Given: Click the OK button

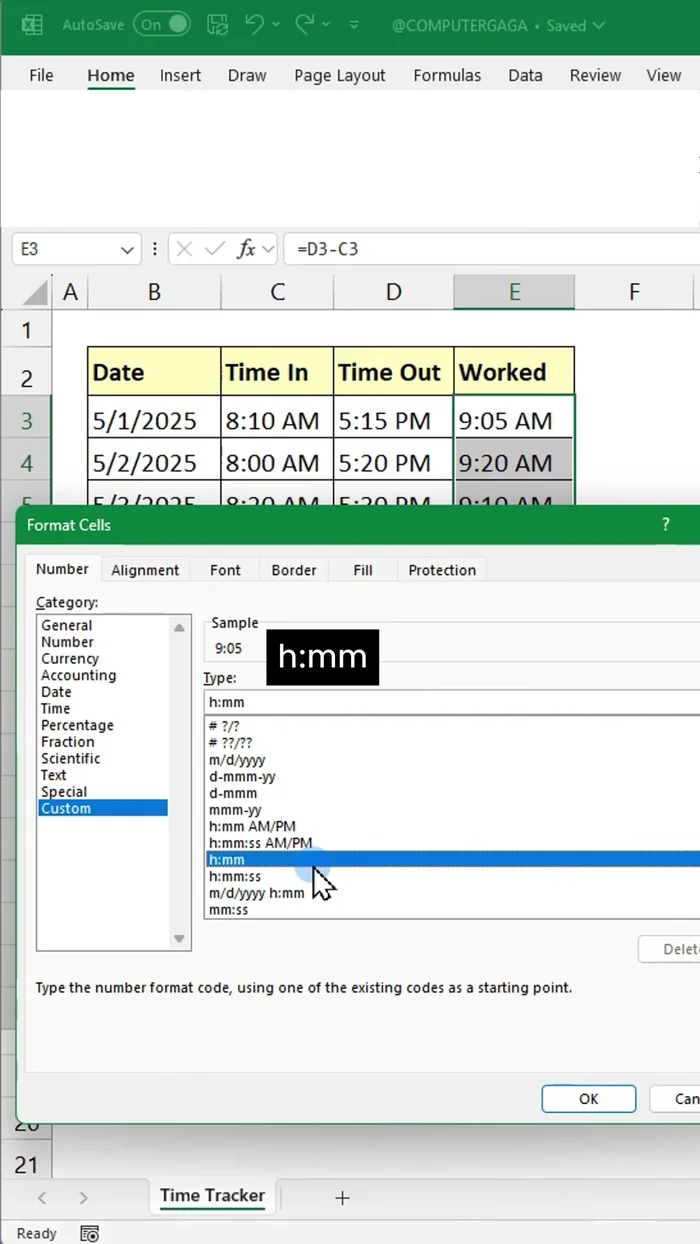Looking at the screenshot, I should click(x=588, y=1098).
